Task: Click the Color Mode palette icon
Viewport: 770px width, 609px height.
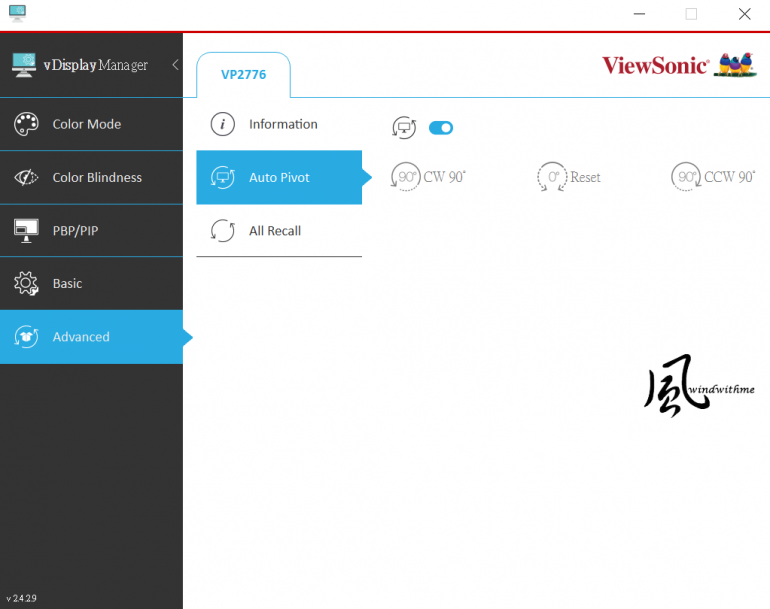Action: coord(26,124)
